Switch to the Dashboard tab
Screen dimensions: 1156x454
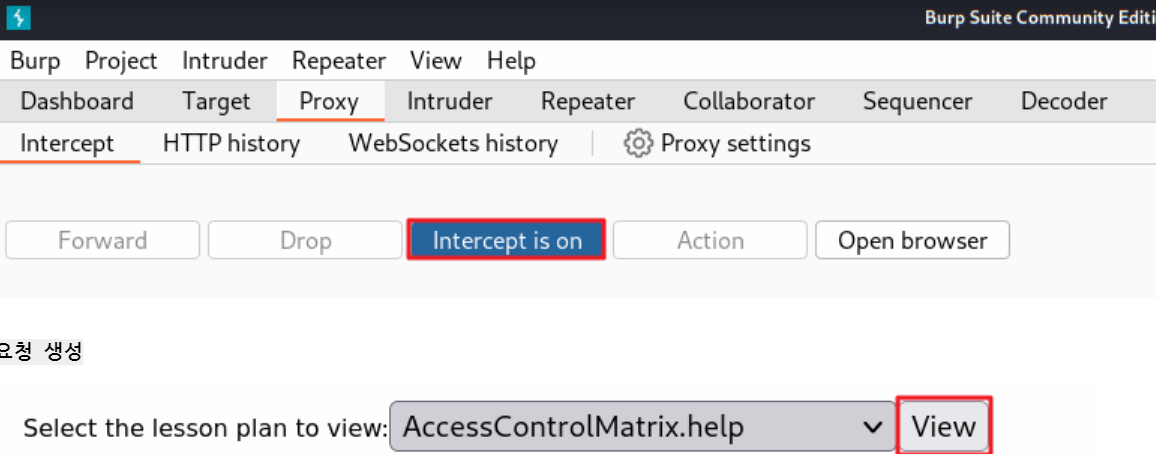click(x=77, y=101)
